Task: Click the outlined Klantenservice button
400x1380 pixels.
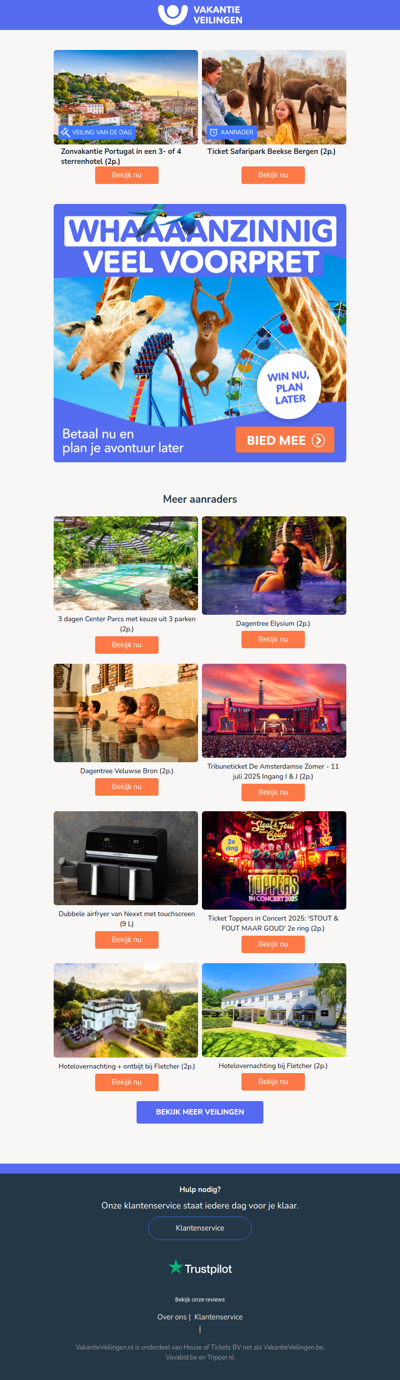Action: point(200,1227)
